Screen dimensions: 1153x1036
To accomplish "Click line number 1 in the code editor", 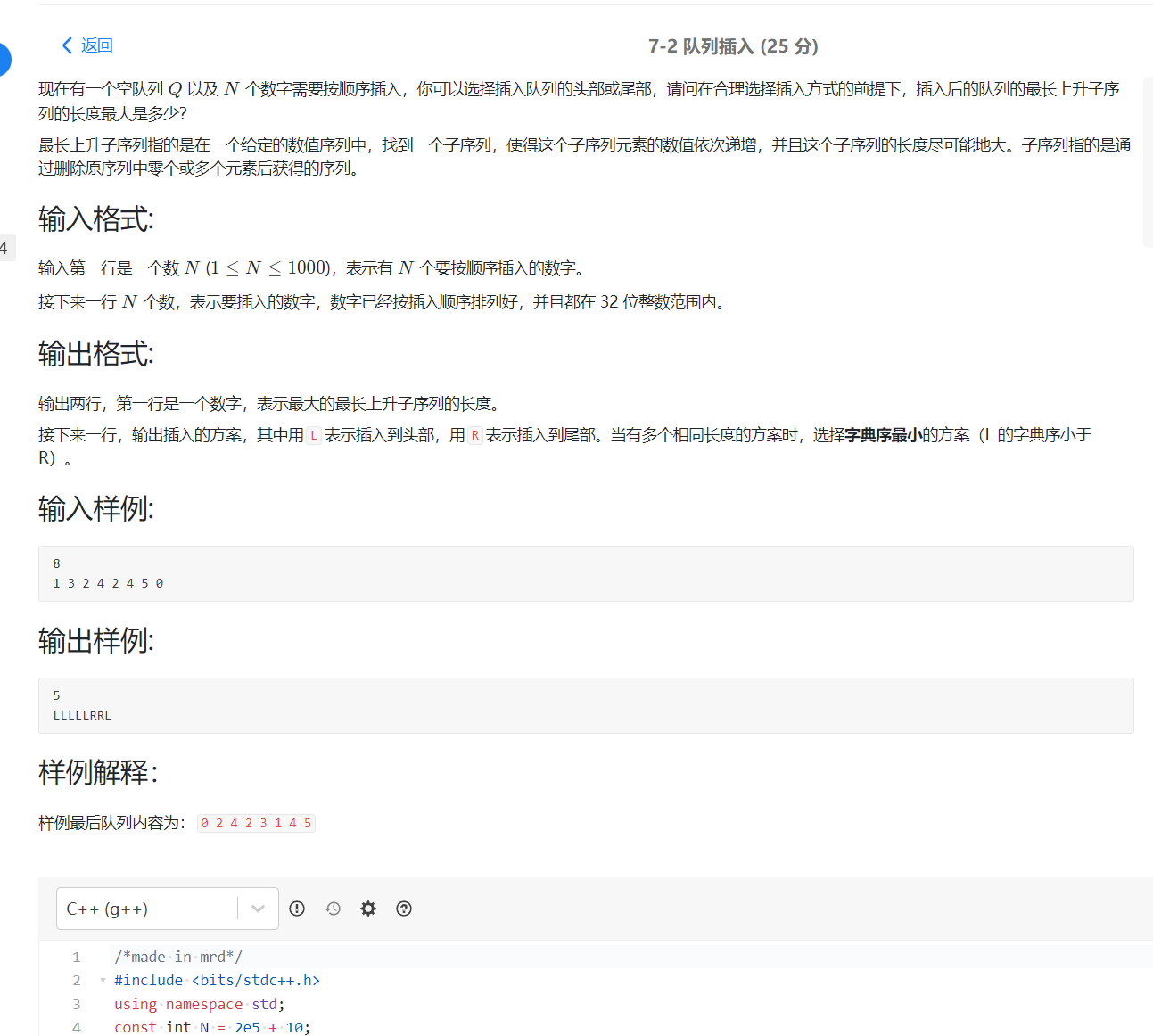I will 77,956.
